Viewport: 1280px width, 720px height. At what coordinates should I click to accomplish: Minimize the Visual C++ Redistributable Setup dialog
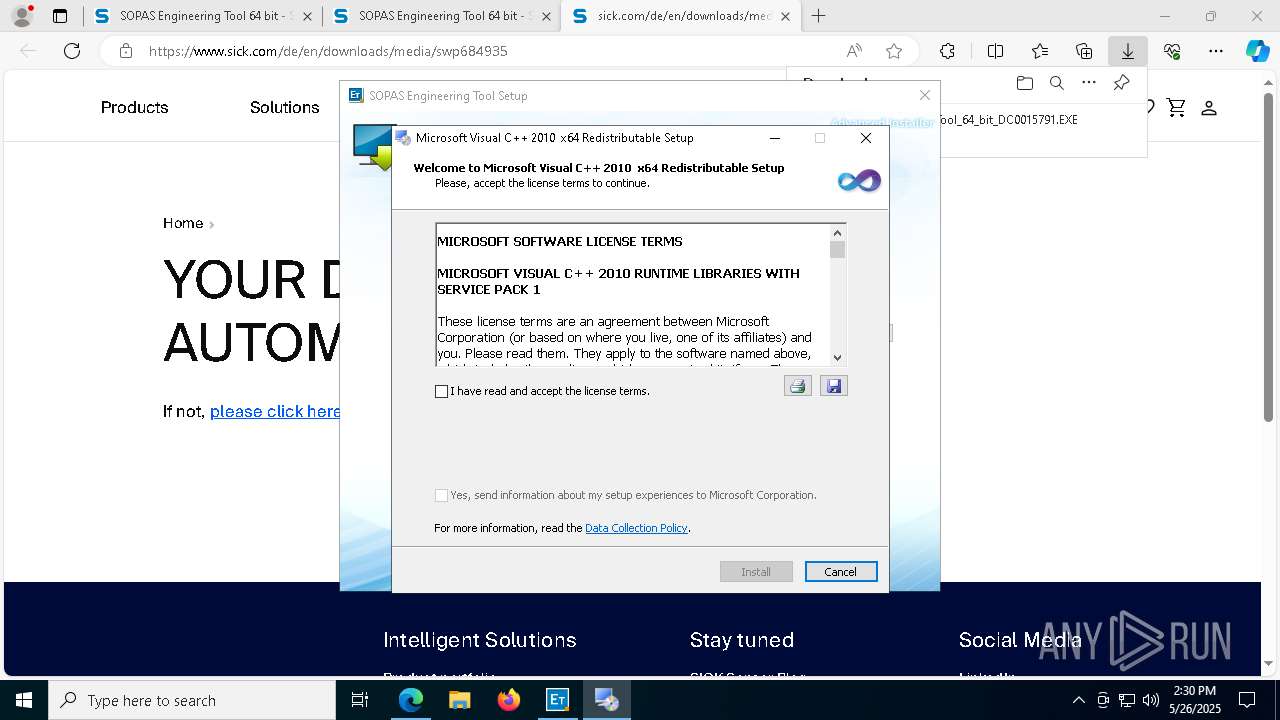[x=775, y=138]
